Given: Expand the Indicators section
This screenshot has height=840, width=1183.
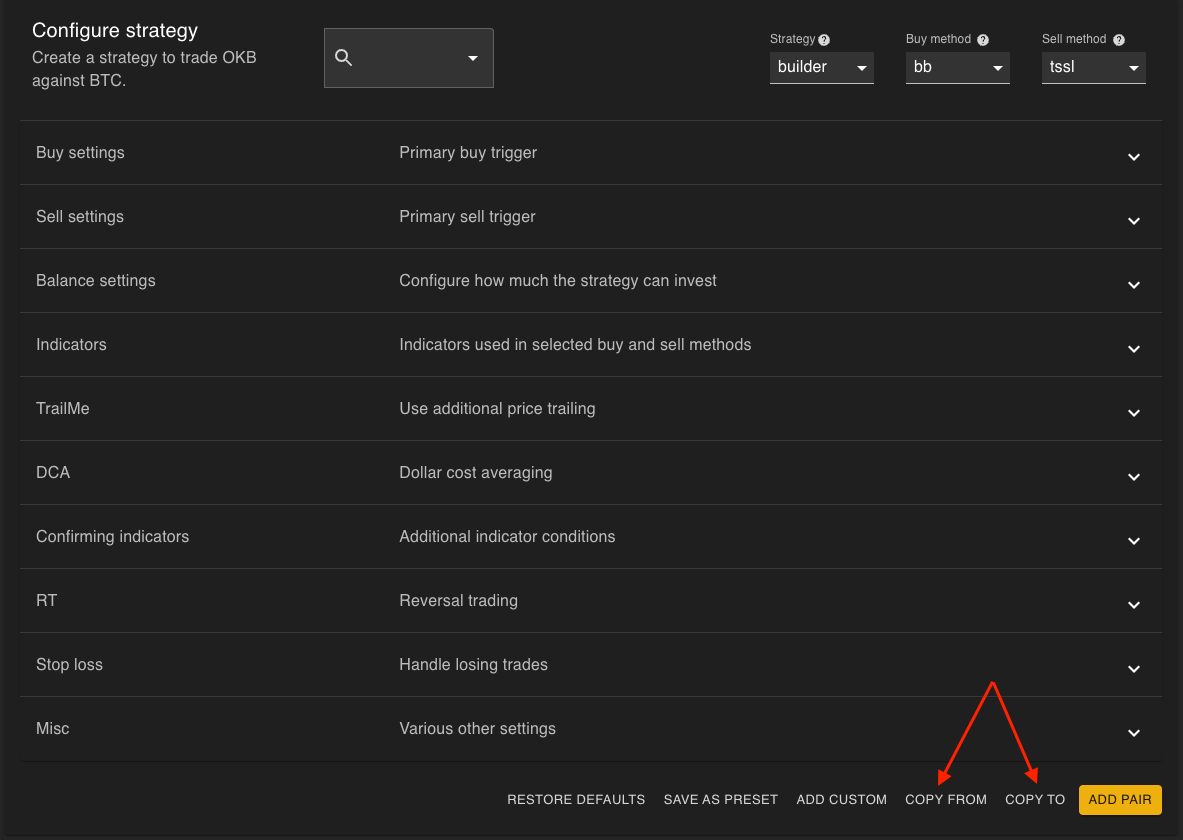Looking at the screenshot, I should [1133, 349].
